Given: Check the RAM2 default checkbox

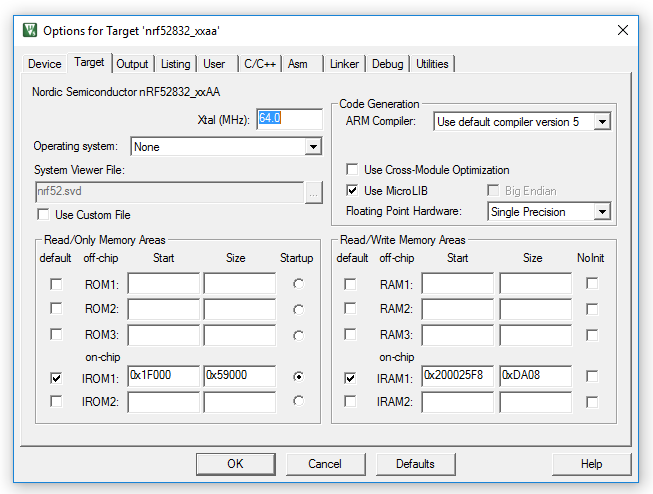Looking at the screenshot, I should [x=350, y=309].
